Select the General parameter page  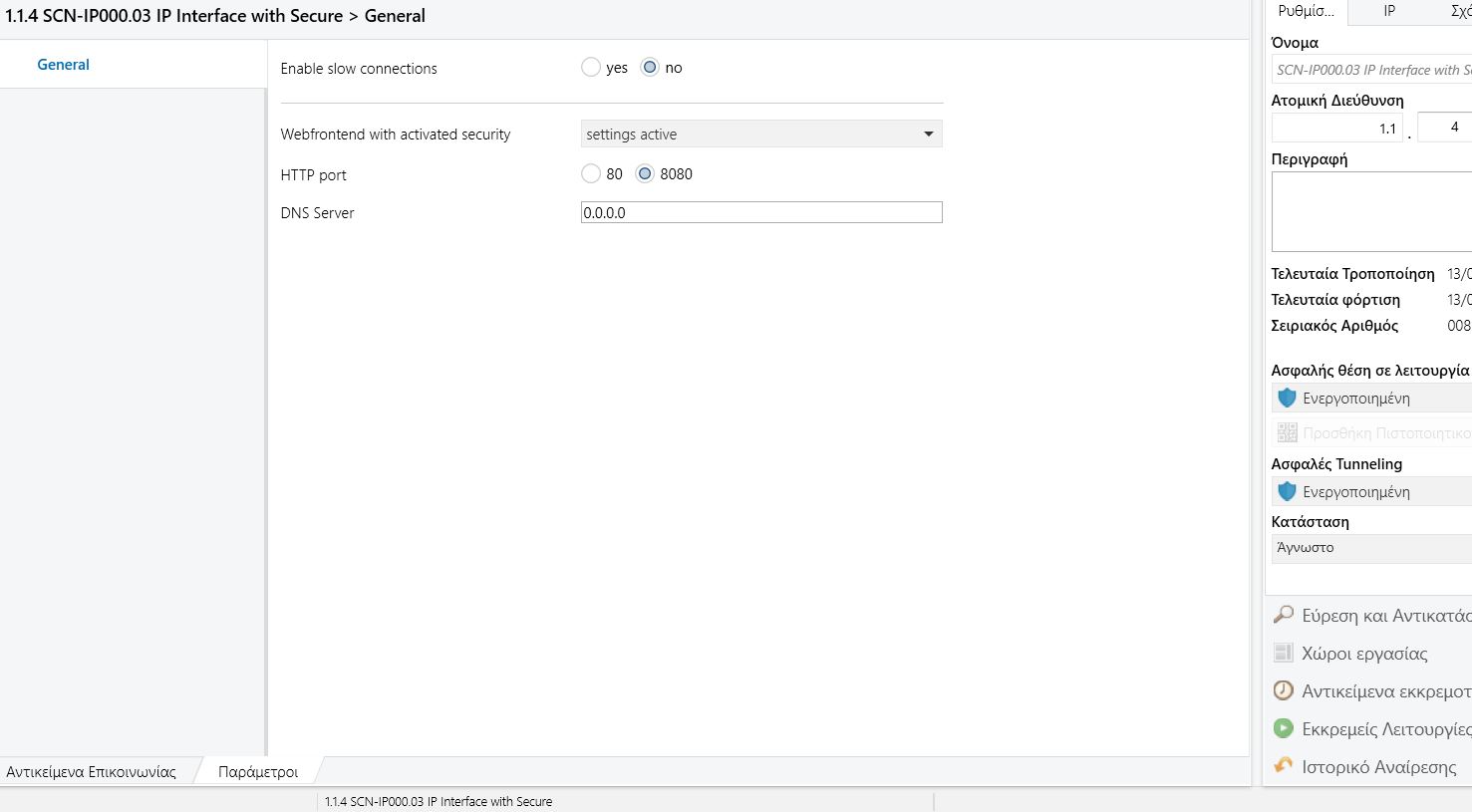pos(64,65)
